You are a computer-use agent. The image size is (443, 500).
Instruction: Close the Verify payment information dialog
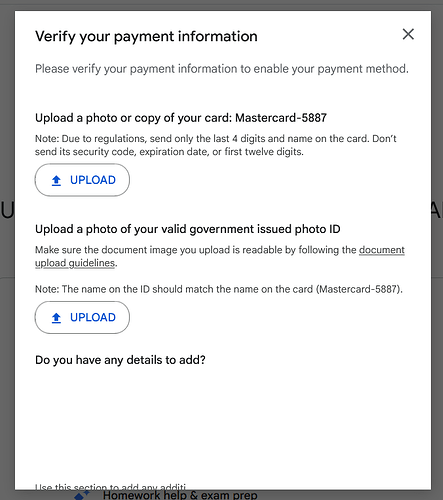(408, 34)
